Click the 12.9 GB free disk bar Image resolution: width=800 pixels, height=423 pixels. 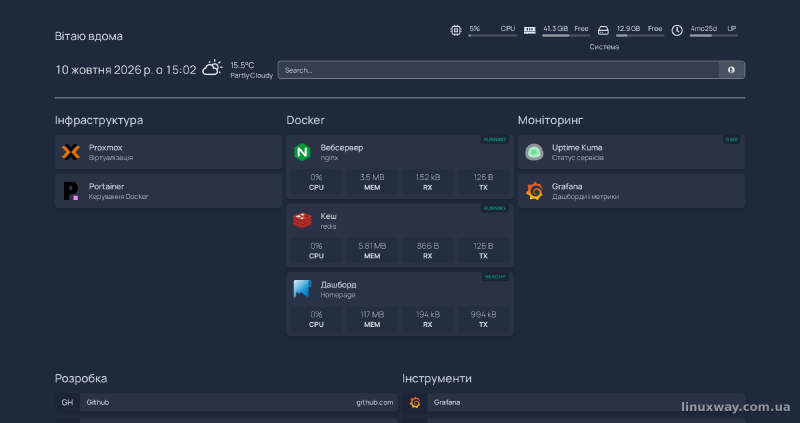coord(640,36)
